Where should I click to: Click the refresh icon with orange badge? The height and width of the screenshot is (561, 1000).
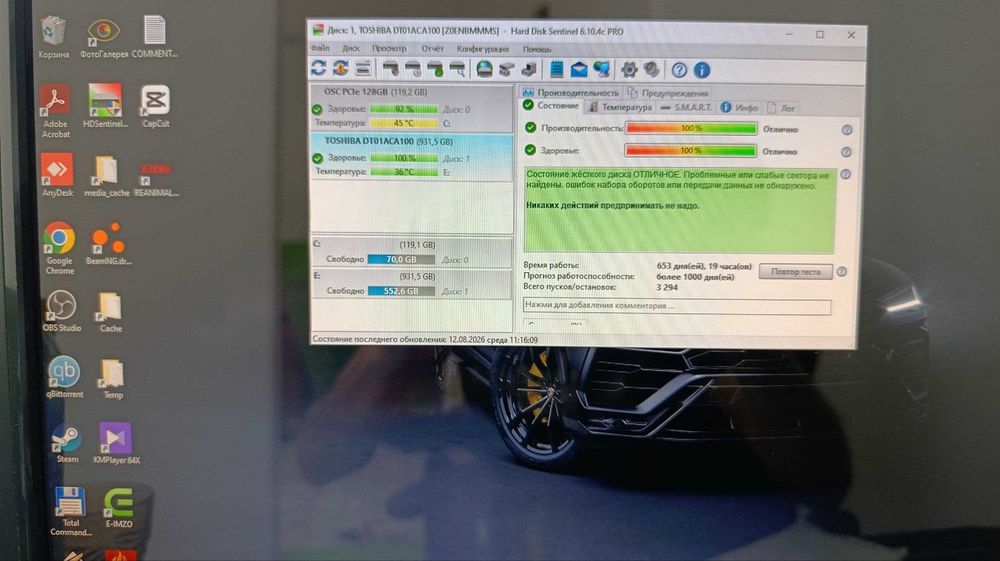(341, 68)
